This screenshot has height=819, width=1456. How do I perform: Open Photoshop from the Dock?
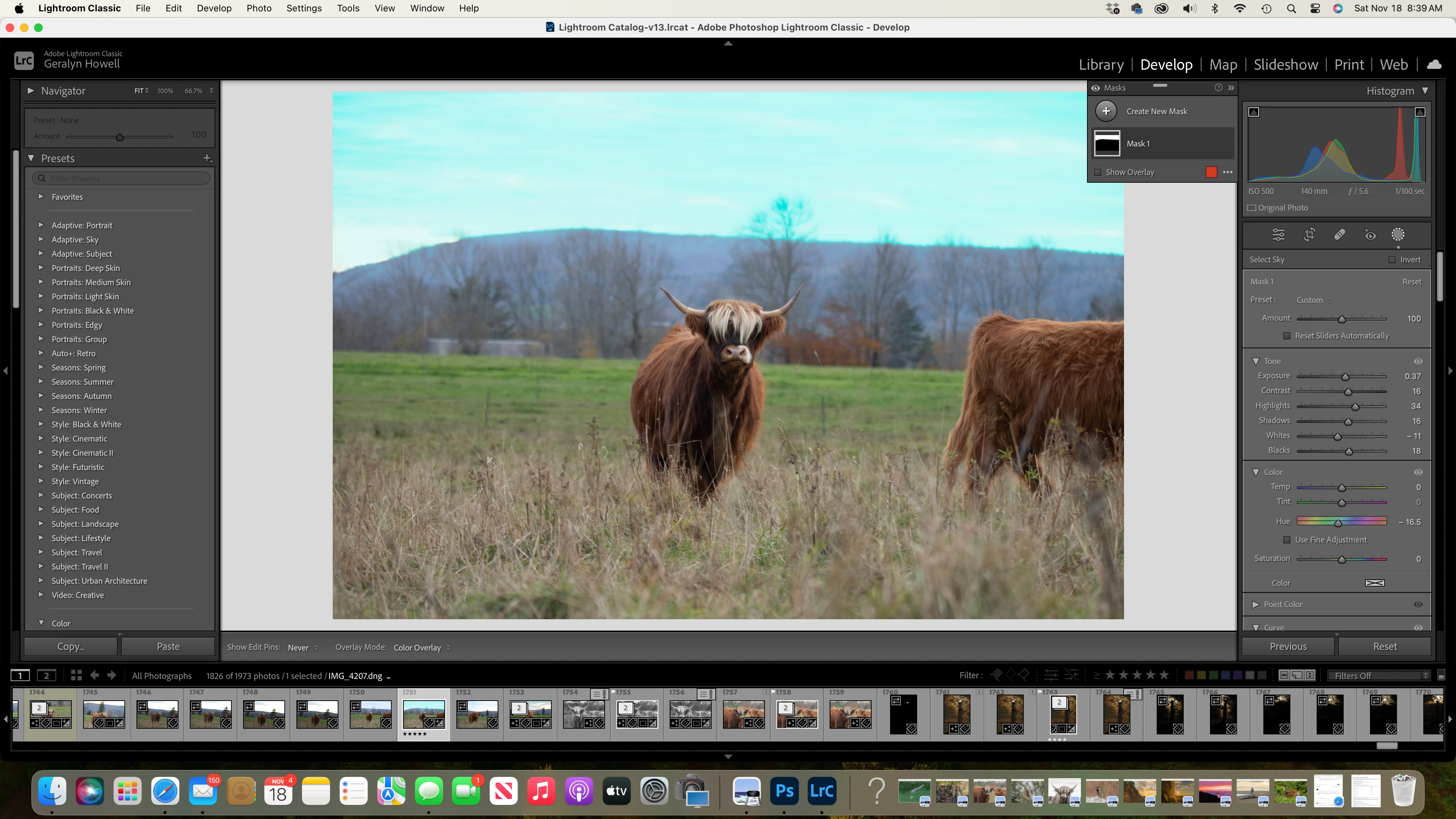click(x=784, y=791)
